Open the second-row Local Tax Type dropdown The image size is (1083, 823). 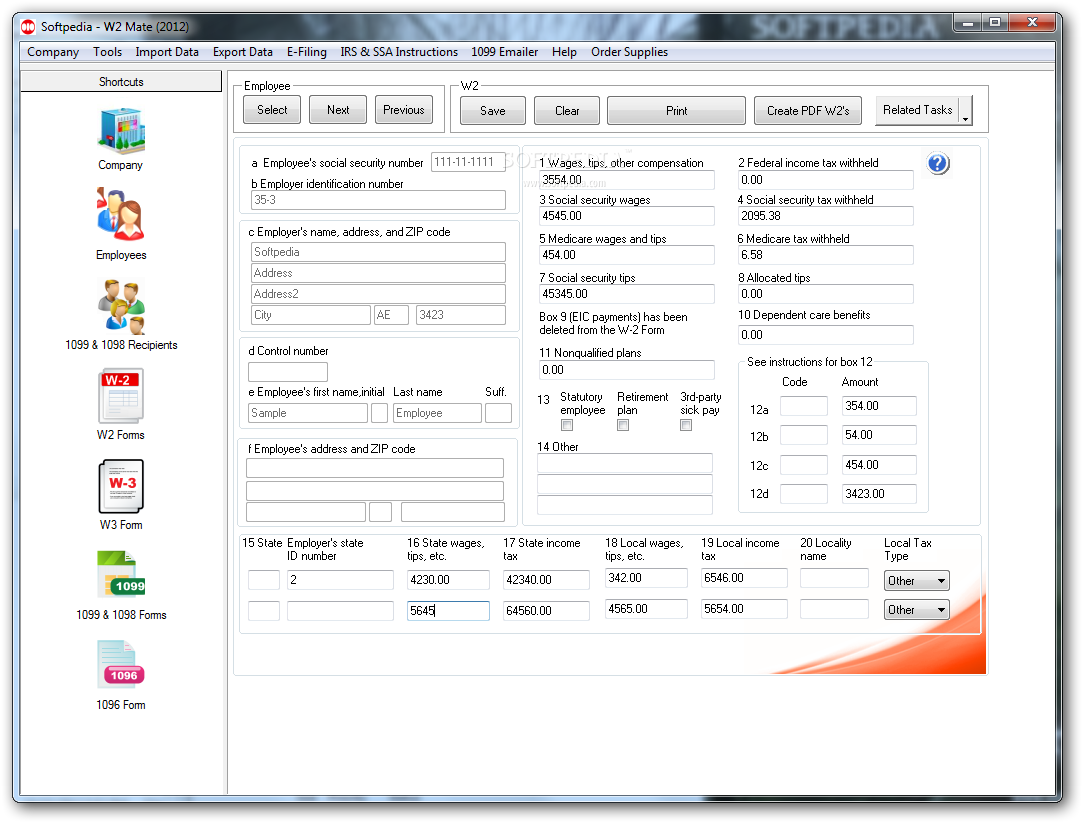point(917,610)
